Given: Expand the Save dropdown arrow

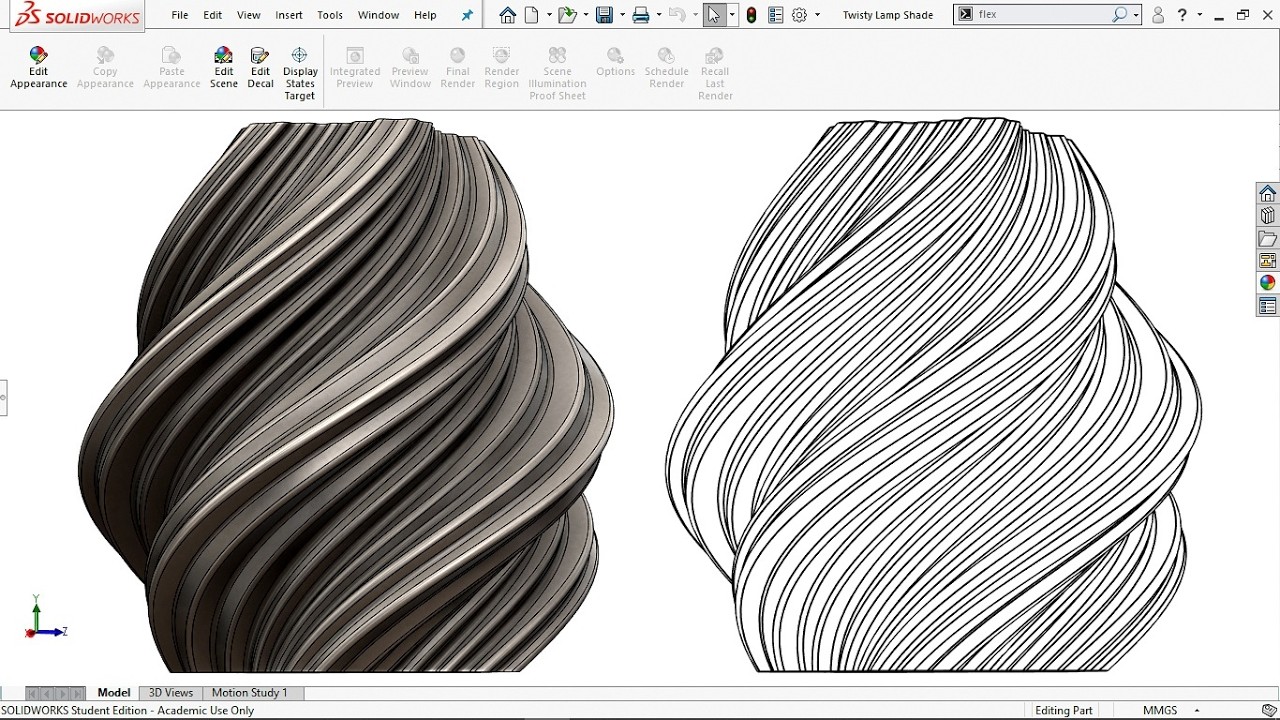Looking at the screenshot, I should coord(622,15).
